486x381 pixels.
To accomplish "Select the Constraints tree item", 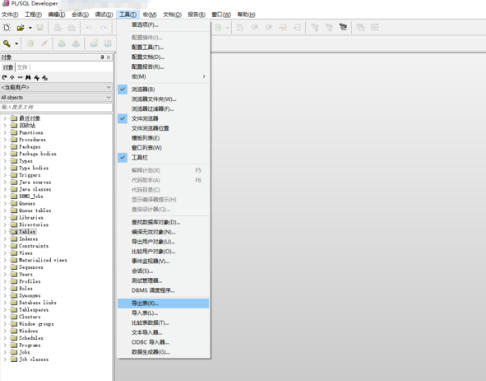I will tap(34, 246).
